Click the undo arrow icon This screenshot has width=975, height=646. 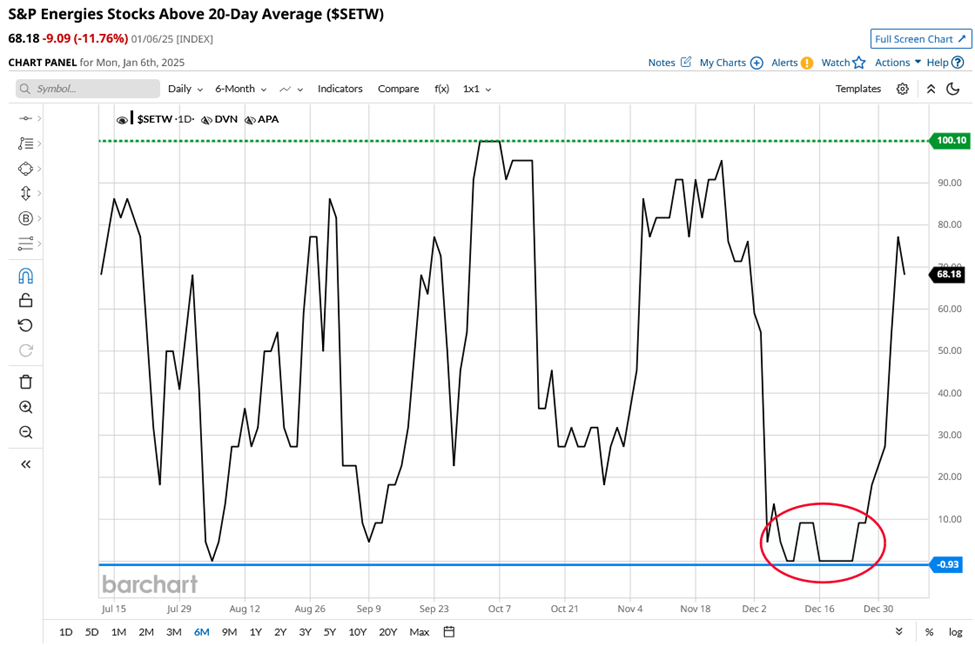[x=26, y=325]
